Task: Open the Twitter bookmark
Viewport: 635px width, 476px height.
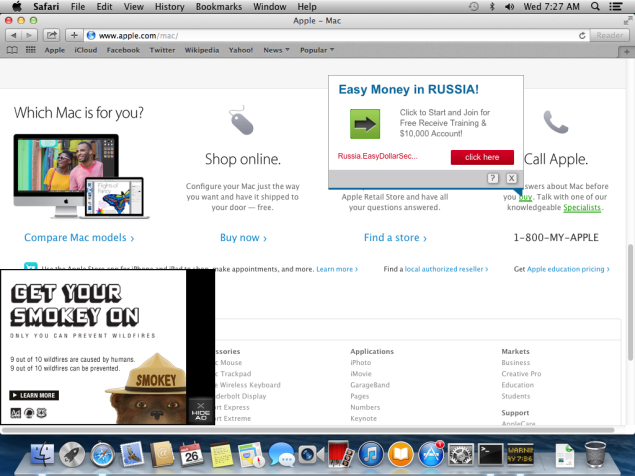Action: tap(162, 50)
